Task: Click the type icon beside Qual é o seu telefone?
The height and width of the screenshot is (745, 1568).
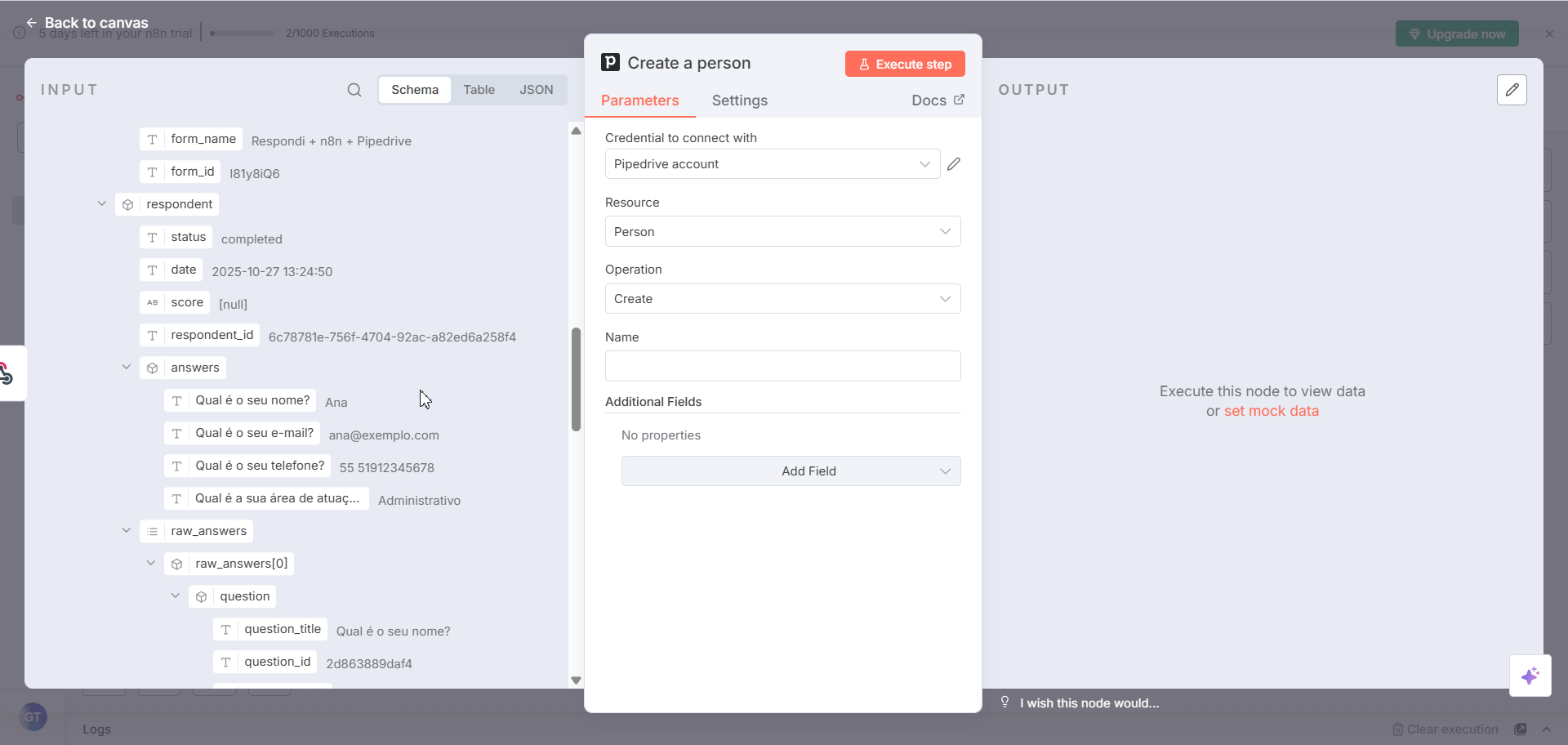Action: pyautogui.click(x=177, y=466)
